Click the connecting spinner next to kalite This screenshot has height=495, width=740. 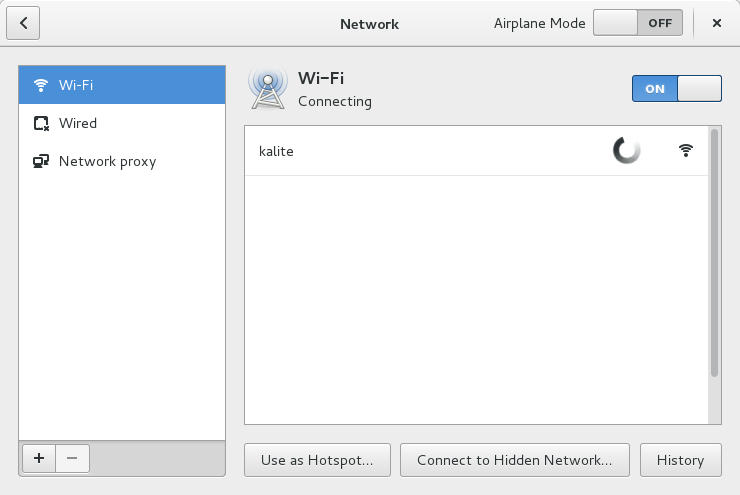[x=626, y=151]
